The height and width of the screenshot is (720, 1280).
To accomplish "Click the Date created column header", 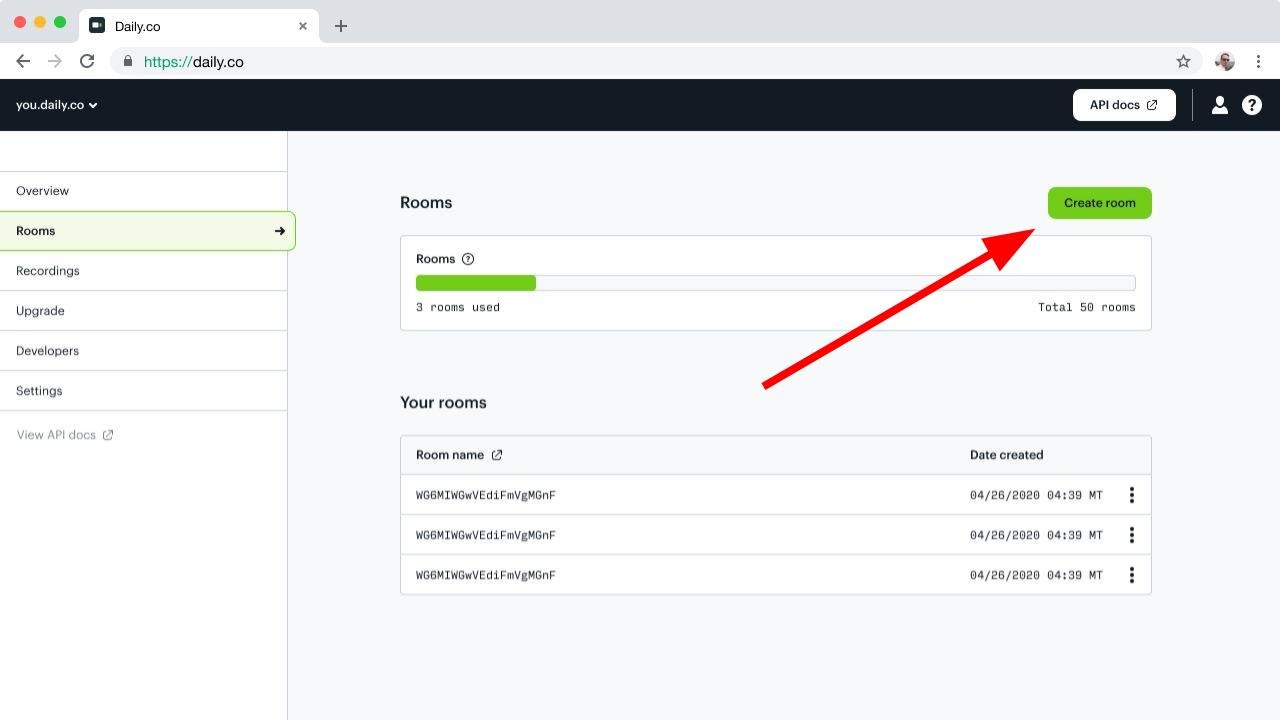I will [x=1006, y=455].
